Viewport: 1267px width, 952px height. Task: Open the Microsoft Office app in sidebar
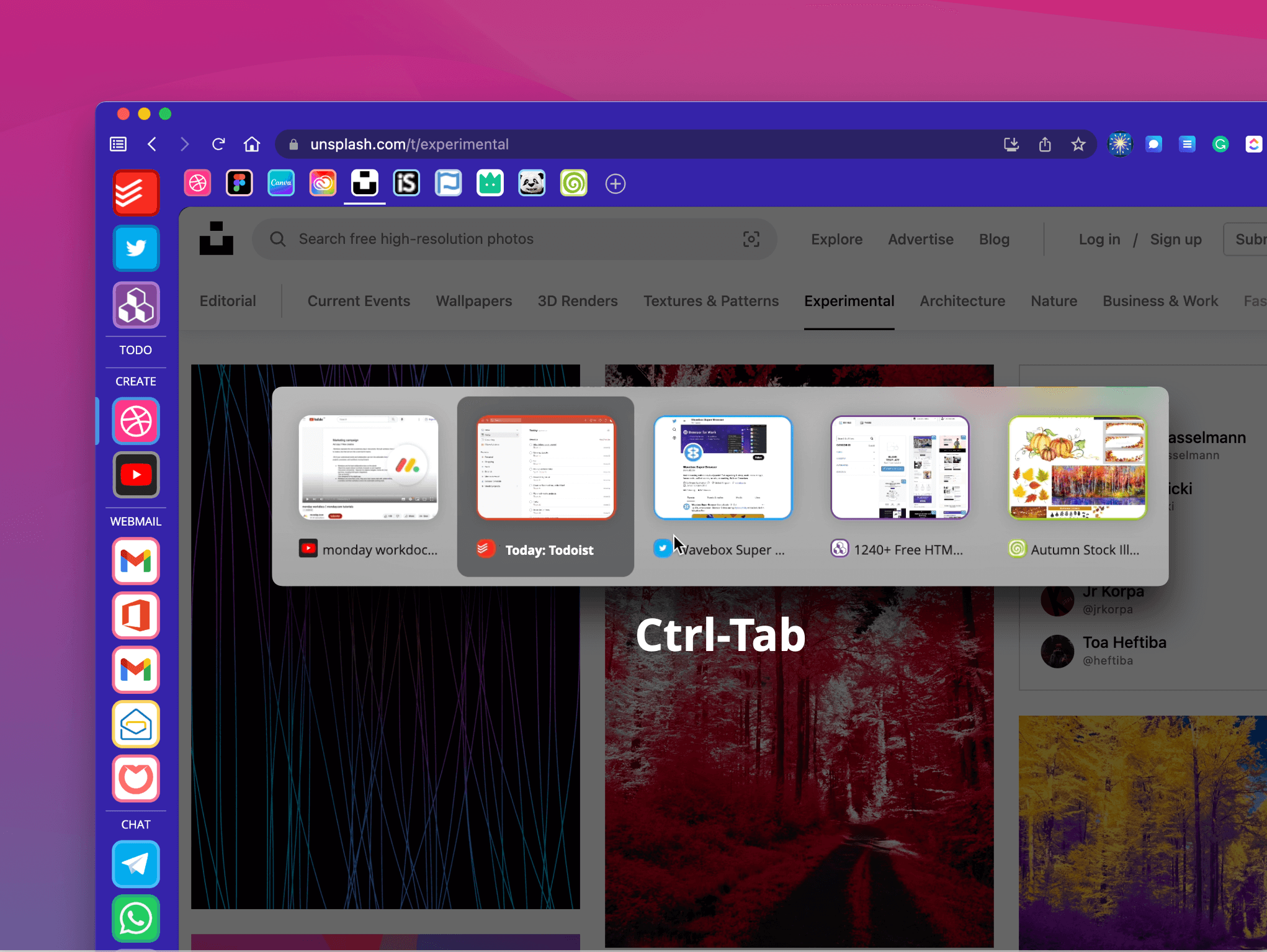click(x=136, y=616)
